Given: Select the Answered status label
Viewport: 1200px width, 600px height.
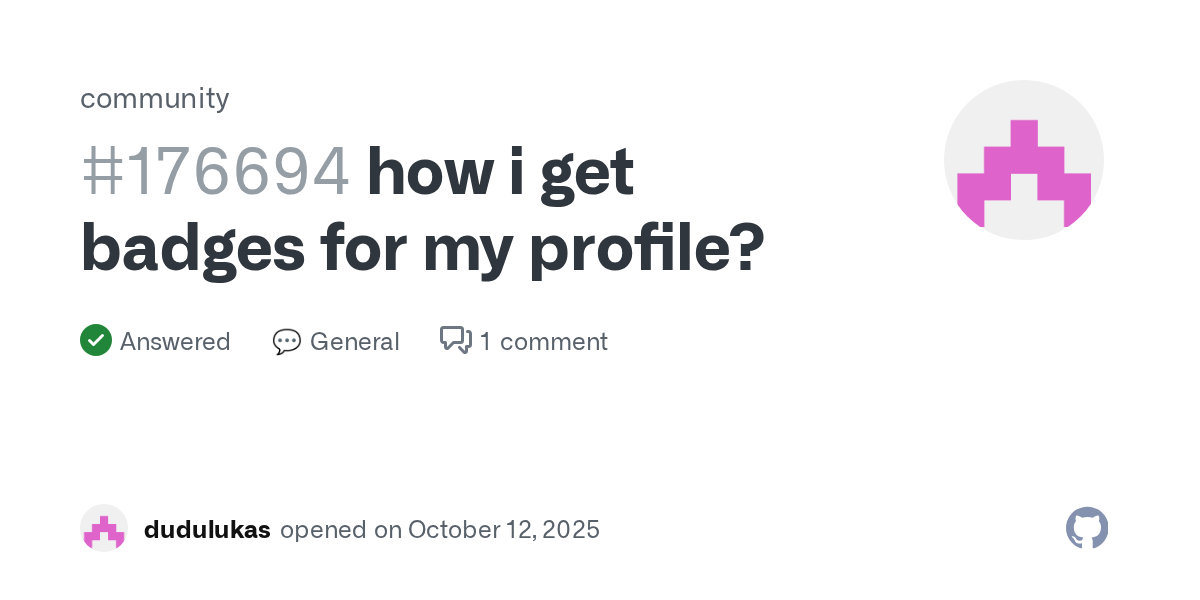Looking at the screenshot, I should click(x=175, y=342).
